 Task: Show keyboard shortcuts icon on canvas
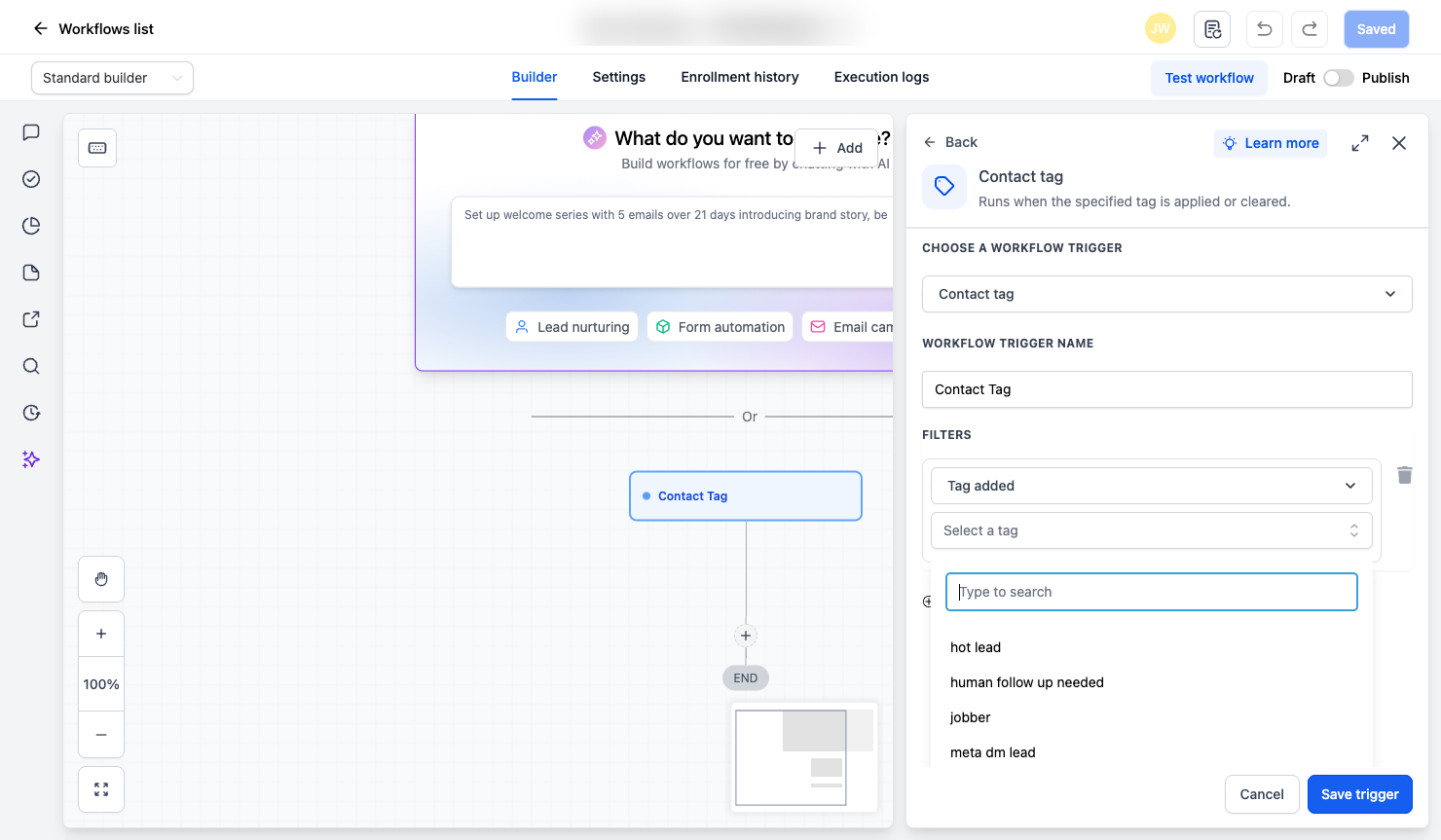click(x=97, y=148)
